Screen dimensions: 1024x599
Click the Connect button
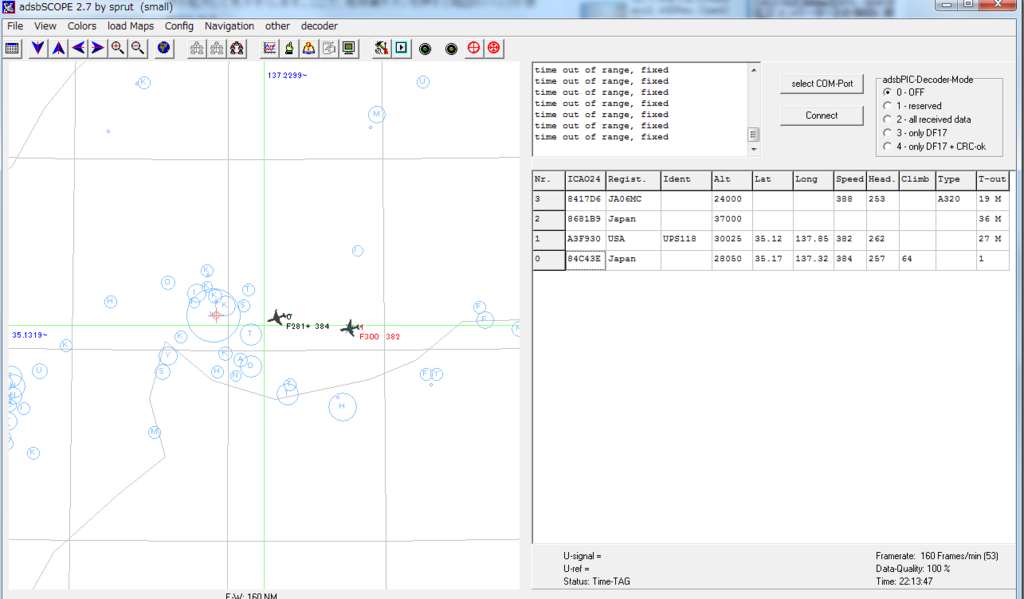tap(822, 116)
